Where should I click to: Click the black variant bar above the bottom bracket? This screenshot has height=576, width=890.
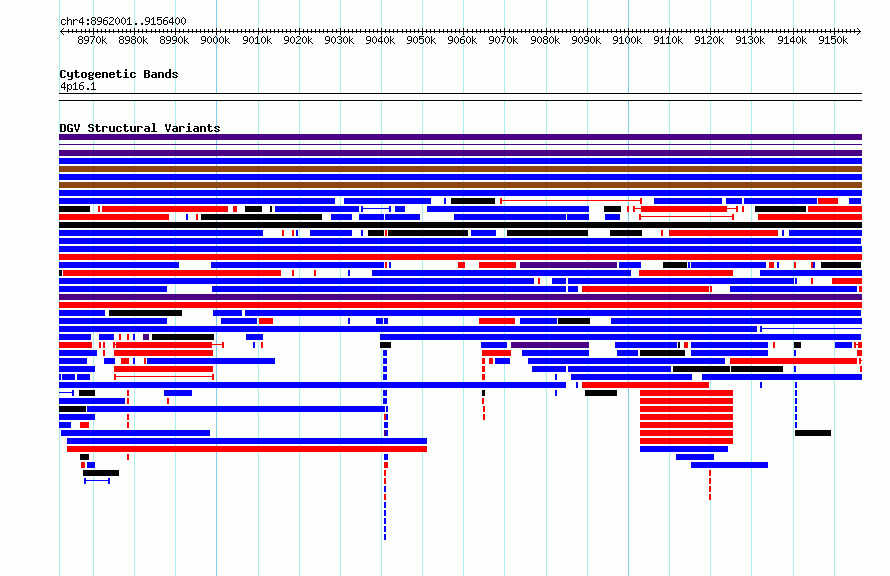[x=101, y=473]
